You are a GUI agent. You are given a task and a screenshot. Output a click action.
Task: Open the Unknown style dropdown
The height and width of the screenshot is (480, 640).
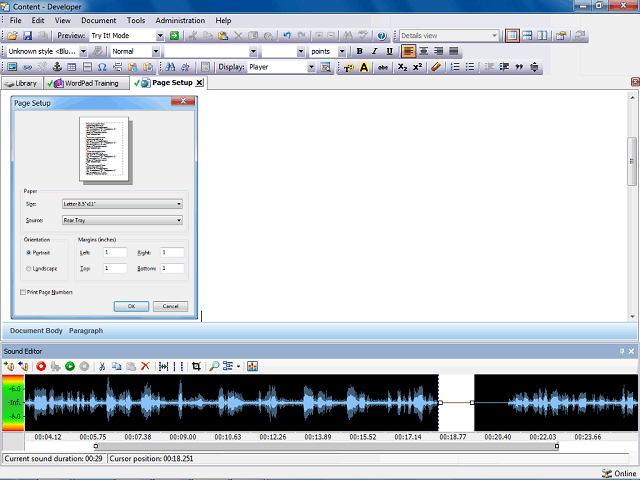[83, 51]
